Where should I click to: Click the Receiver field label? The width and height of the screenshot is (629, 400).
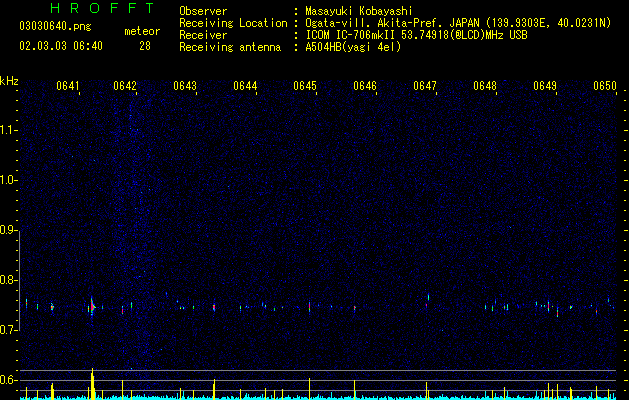coord(203,35)
